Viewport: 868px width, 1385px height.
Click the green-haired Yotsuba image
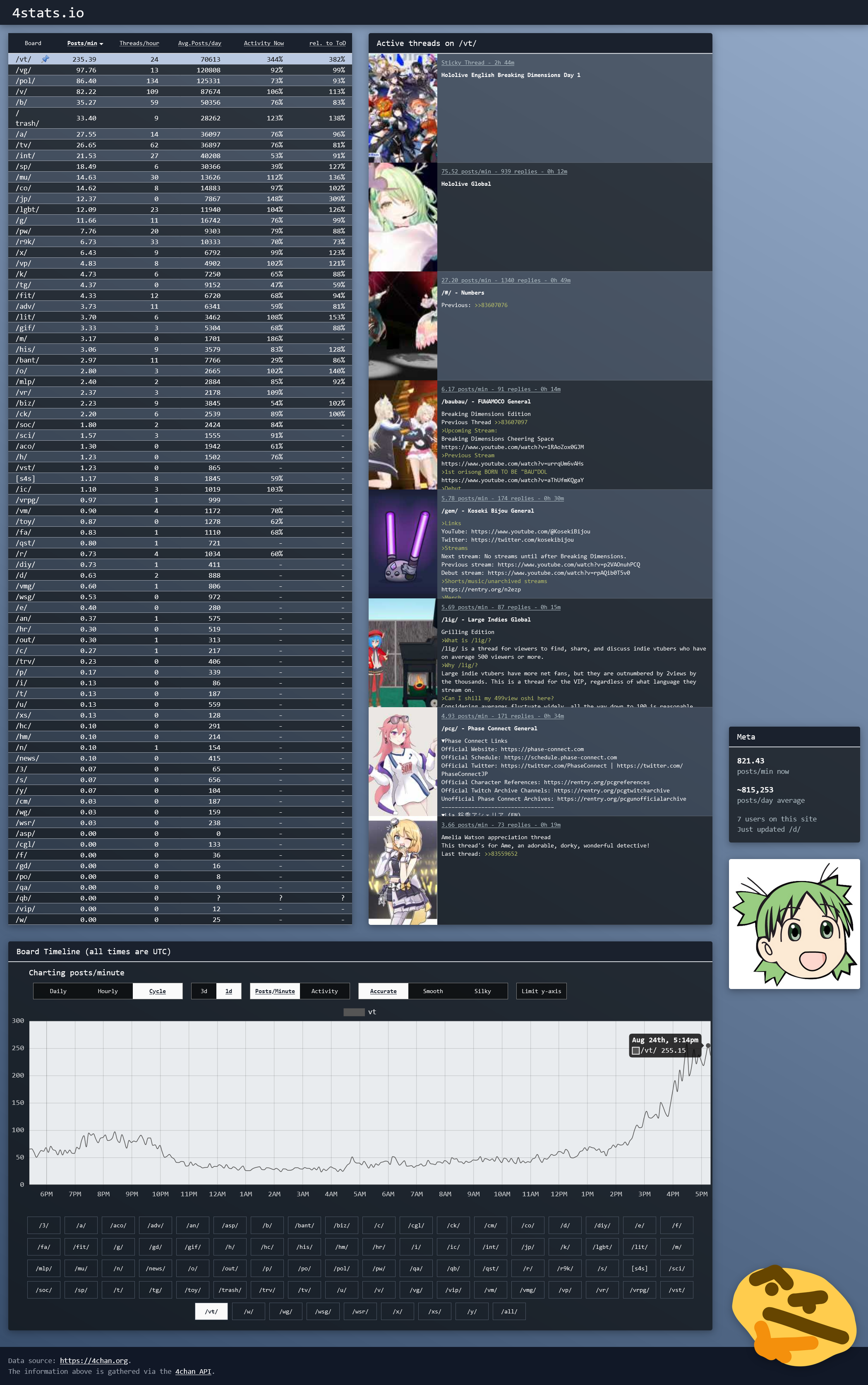[794, 924]
